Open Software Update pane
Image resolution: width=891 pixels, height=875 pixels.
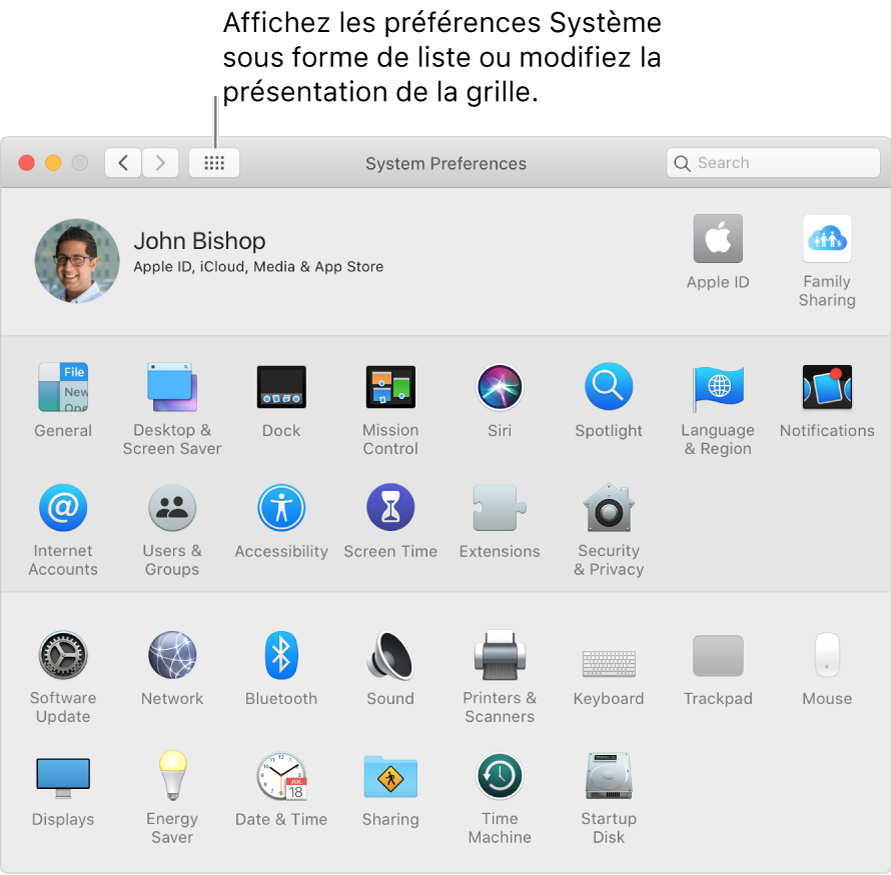[63, 655]
